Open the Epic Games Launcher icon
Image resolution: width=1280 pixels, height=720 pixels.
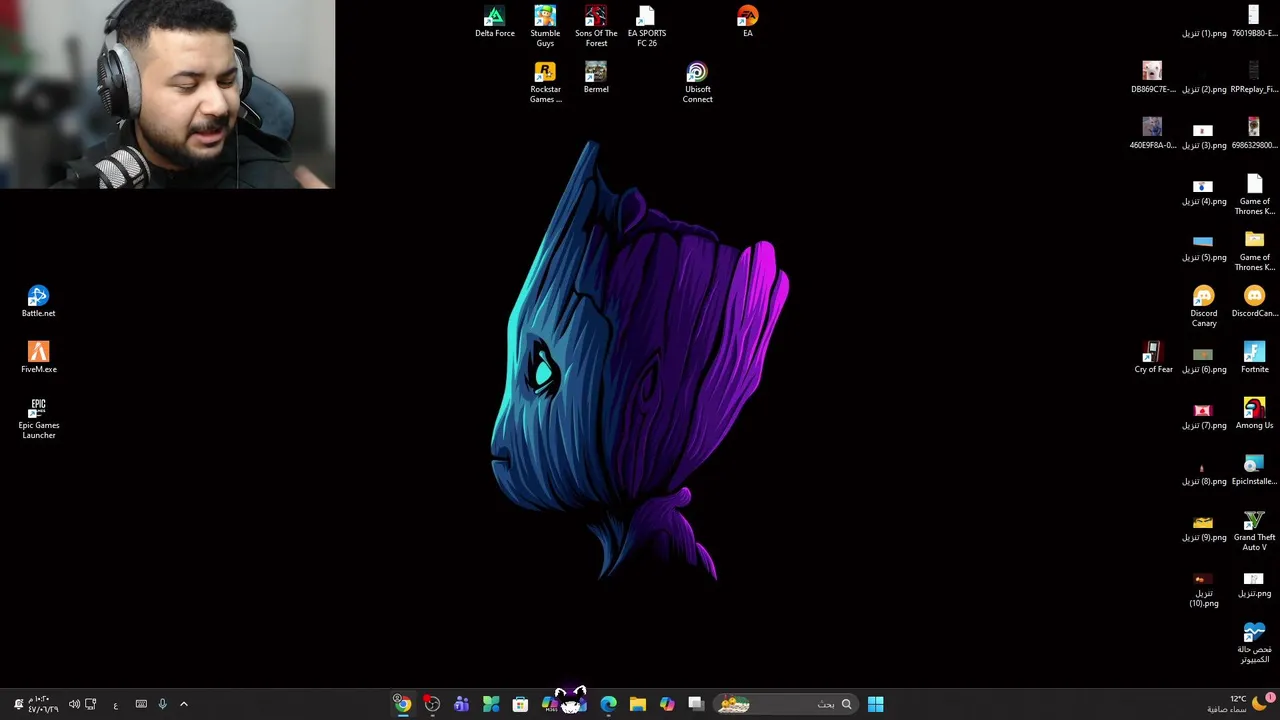[x=38, y=419]
